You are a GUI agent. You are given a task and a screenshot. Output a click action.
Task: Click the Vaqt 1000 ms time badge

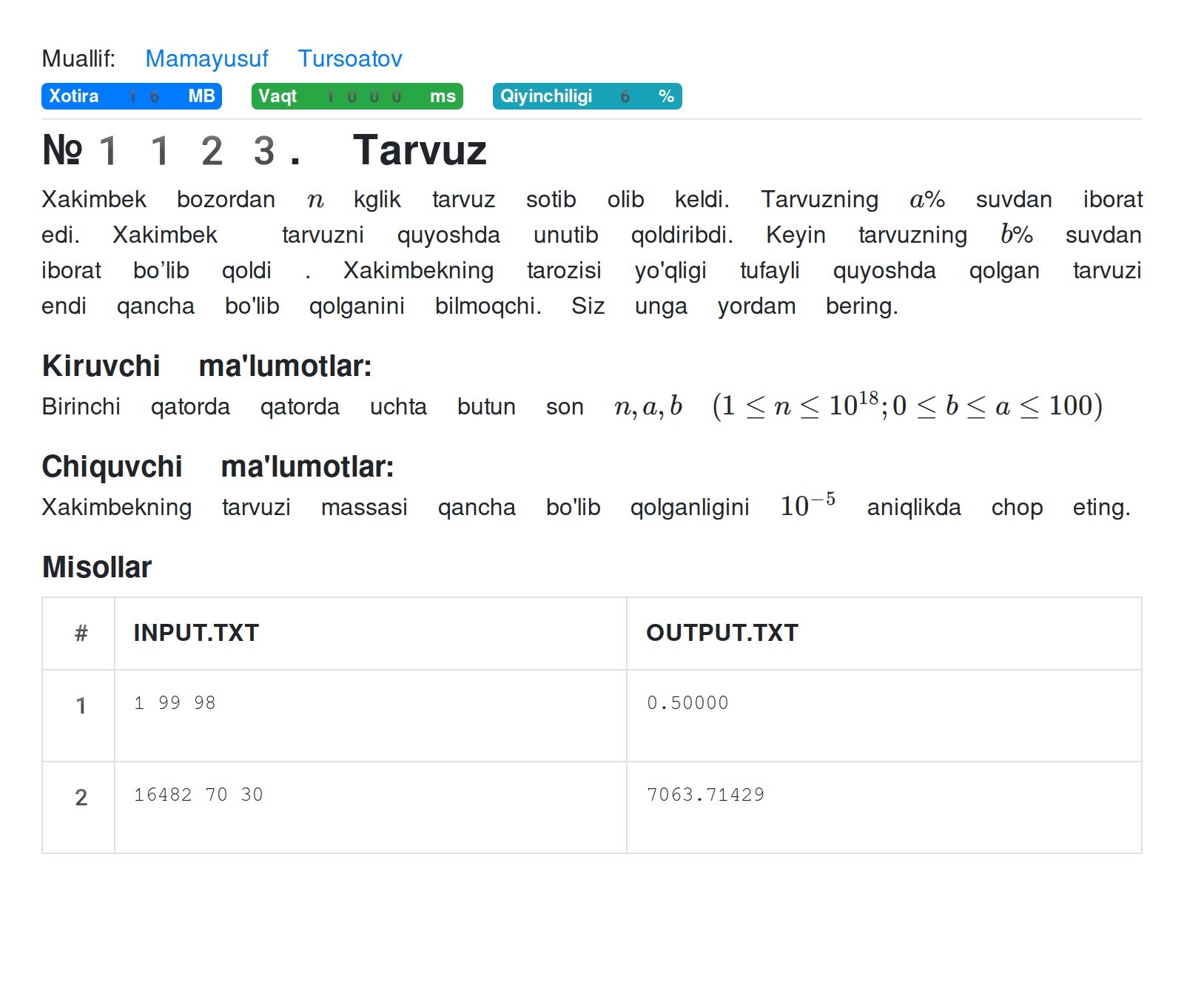click(357, 96)
